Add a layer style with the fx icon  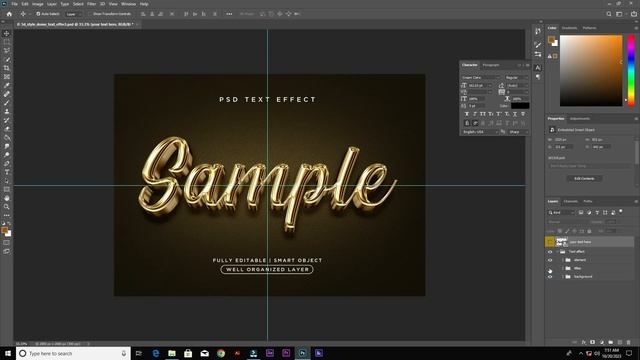click(x=584, y=342)
